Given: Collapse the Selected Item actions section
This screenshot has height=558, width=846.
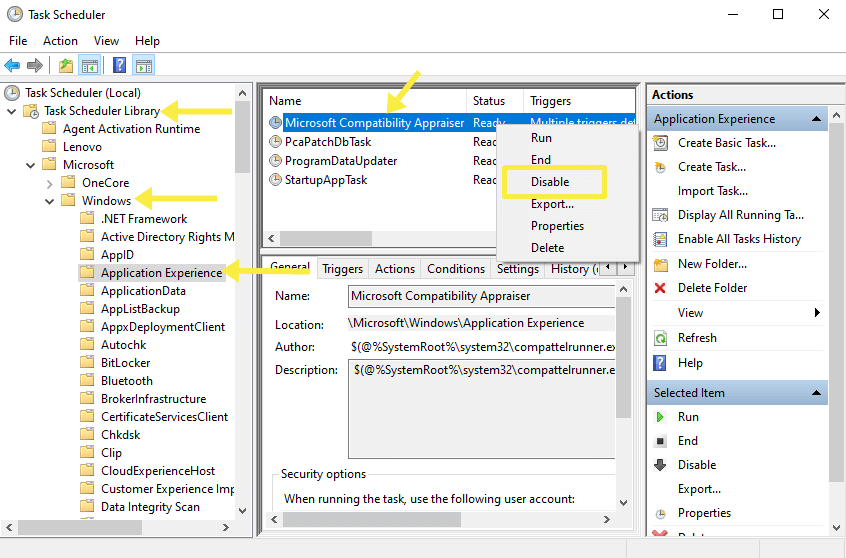Looking at the screenshot, I should 816,393.
